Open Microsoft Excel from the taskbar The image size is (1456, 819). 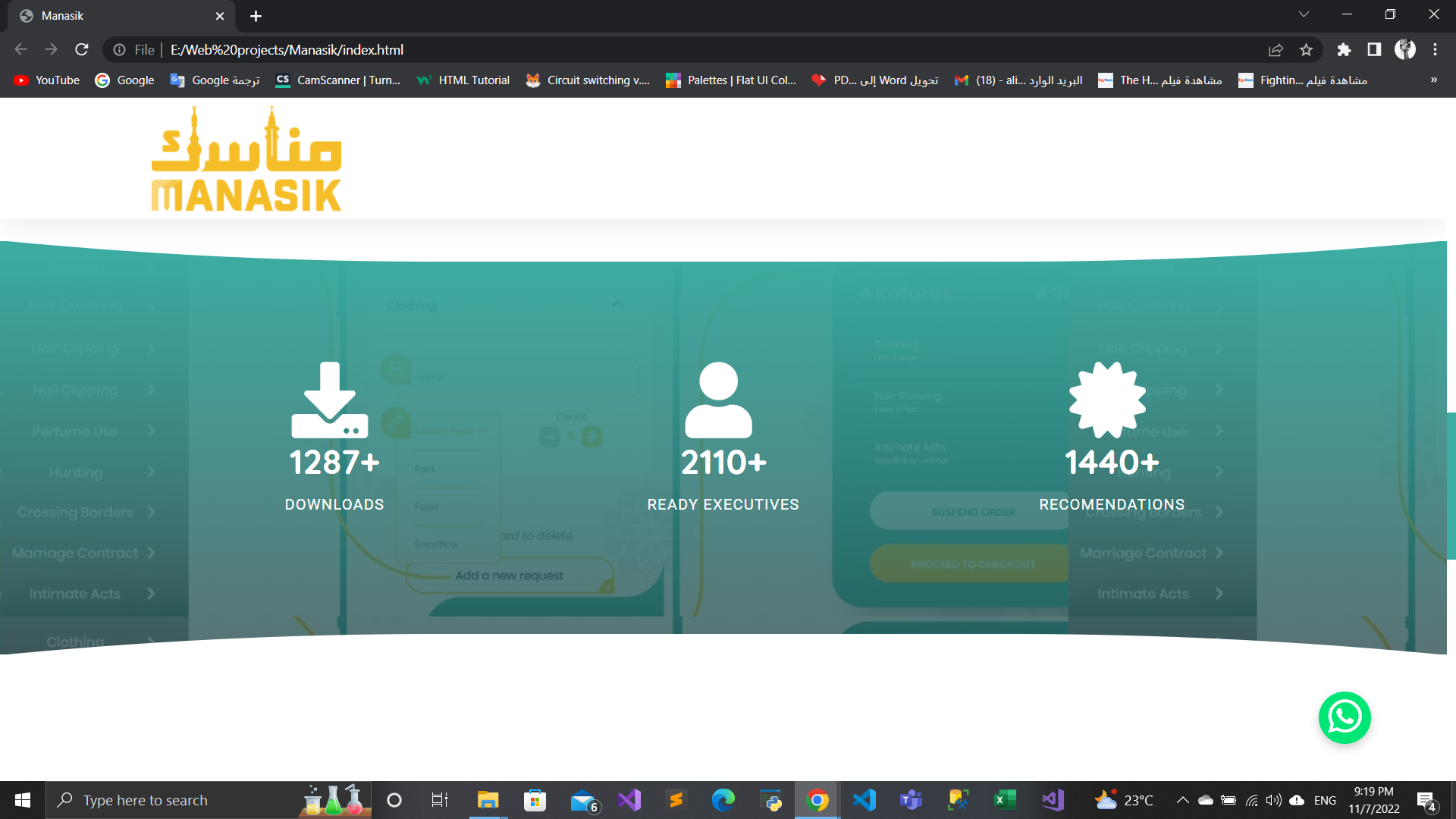point(1004,799)
